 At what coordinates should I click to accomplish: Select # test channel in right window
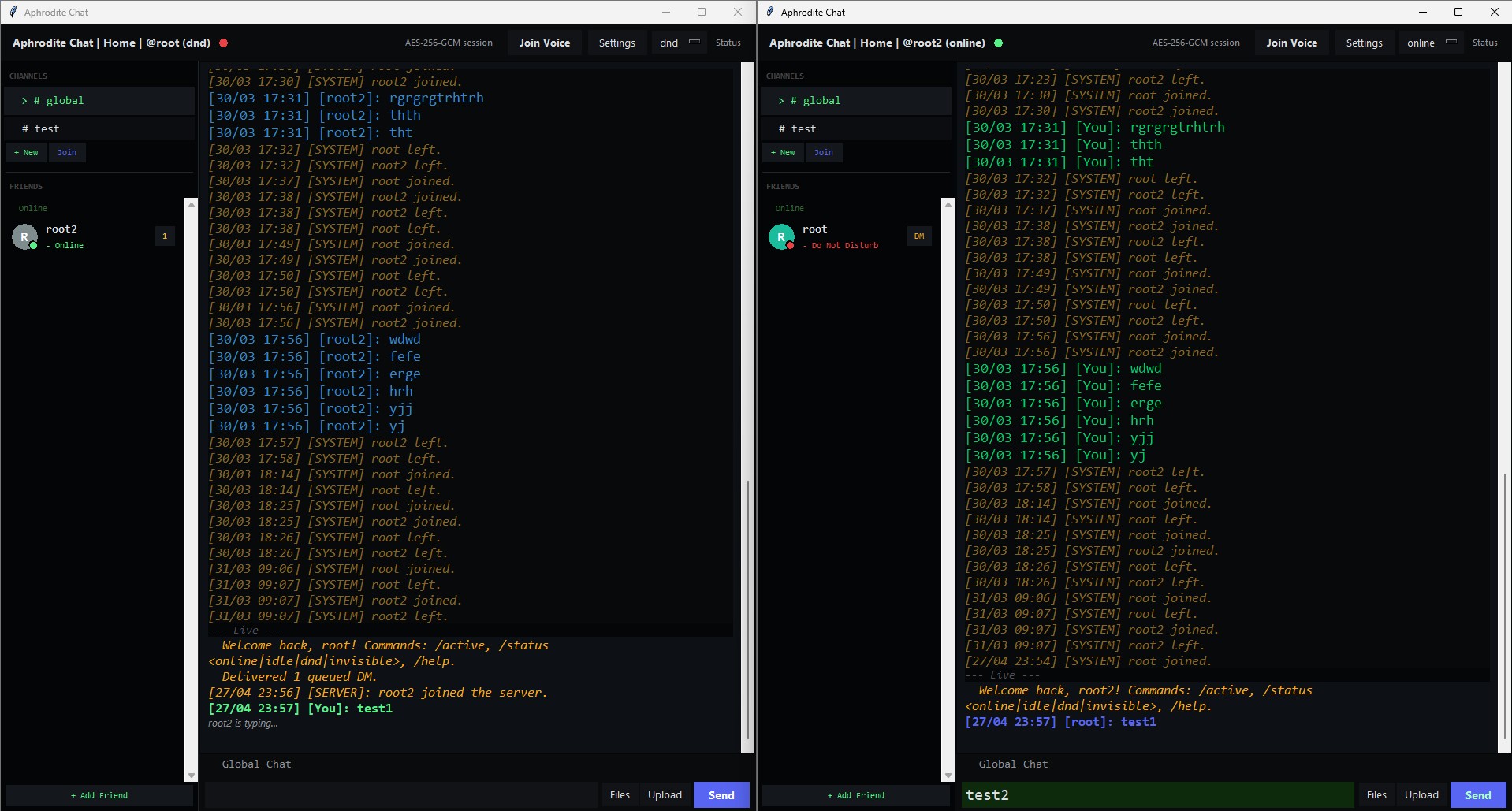point(856,128)
